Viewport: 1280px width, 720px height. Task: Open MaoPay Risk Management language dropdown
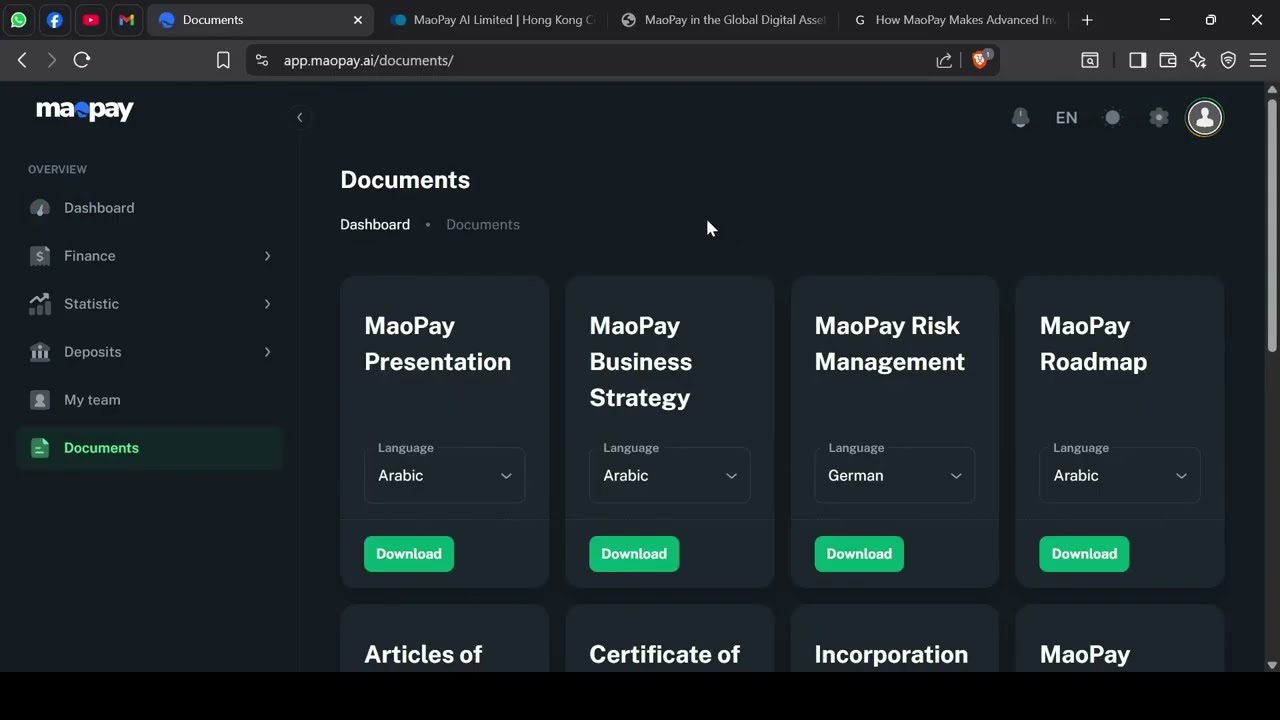click(894, 476)
